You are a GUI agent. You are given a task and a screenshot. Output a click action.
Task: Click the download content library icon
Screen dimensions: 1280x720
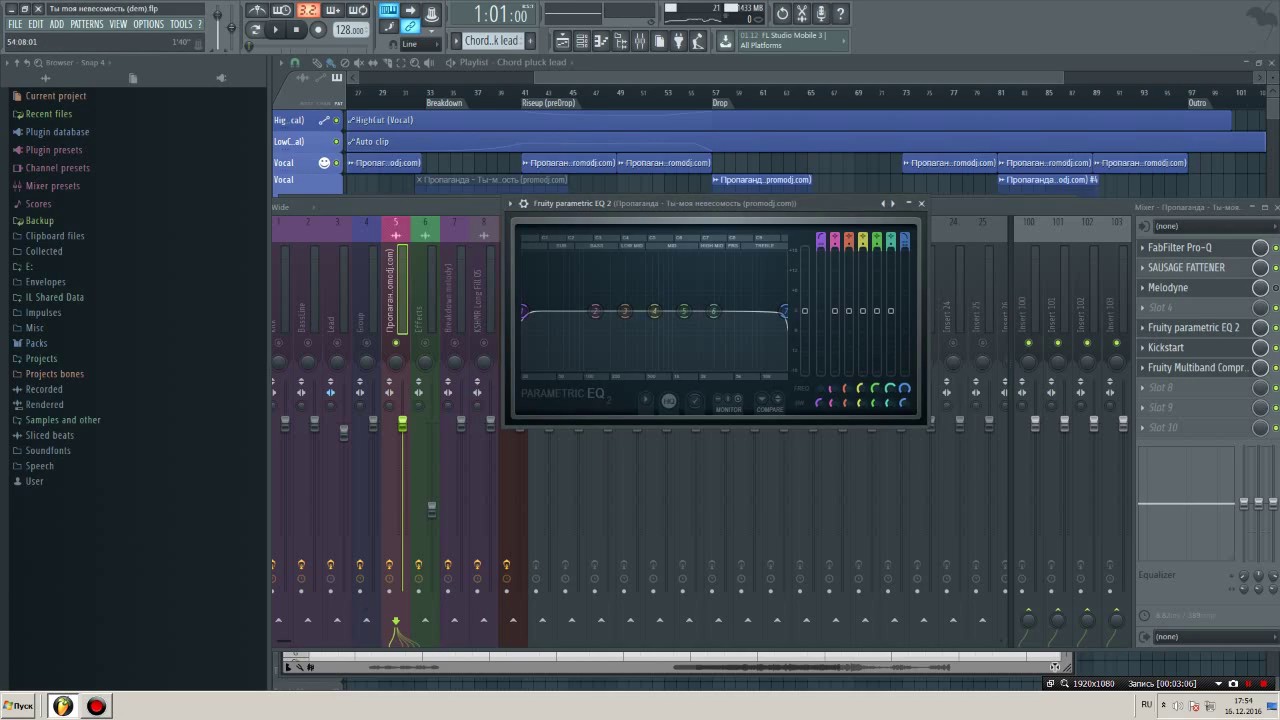click(x=724, y=41)
